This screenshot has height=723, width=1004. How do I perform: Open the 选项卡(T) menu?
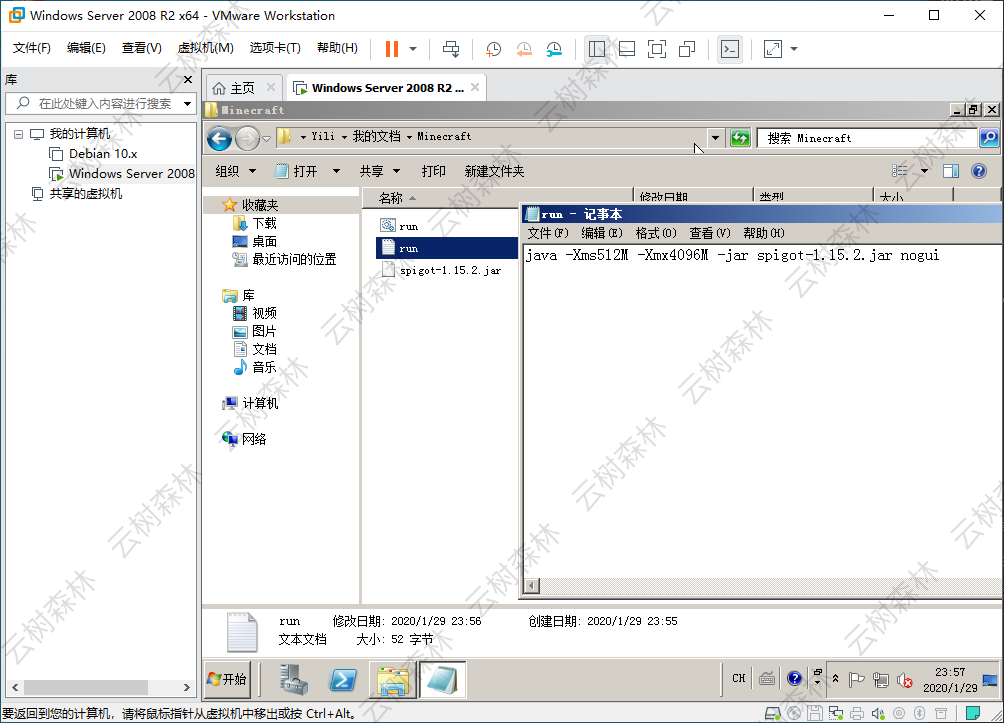coord(275,48)
